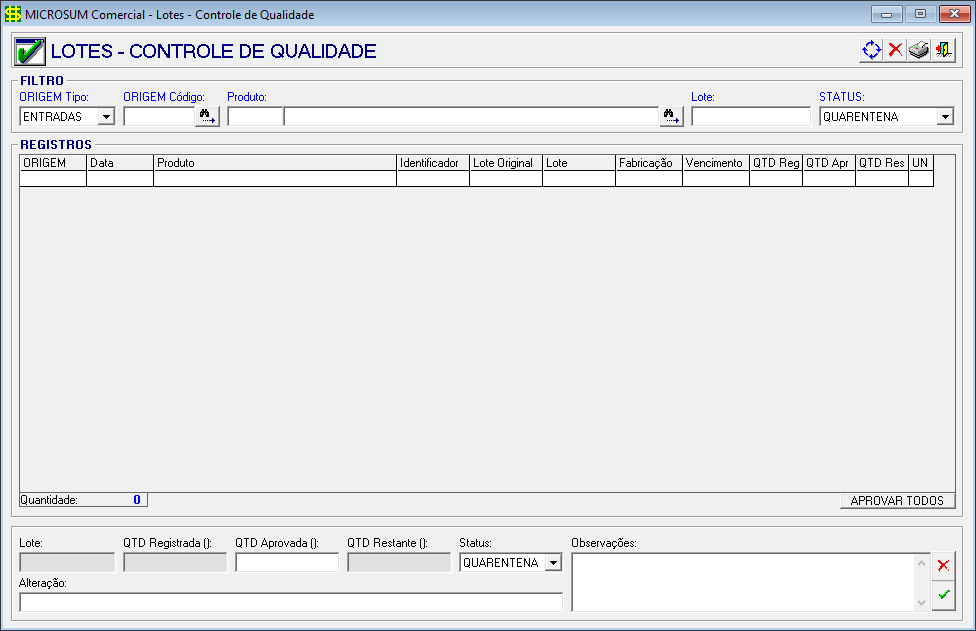Click red X cancel beside Observações
Viewport: 976px width, 631px height.
pyautogui.click(x=943, y=566)
